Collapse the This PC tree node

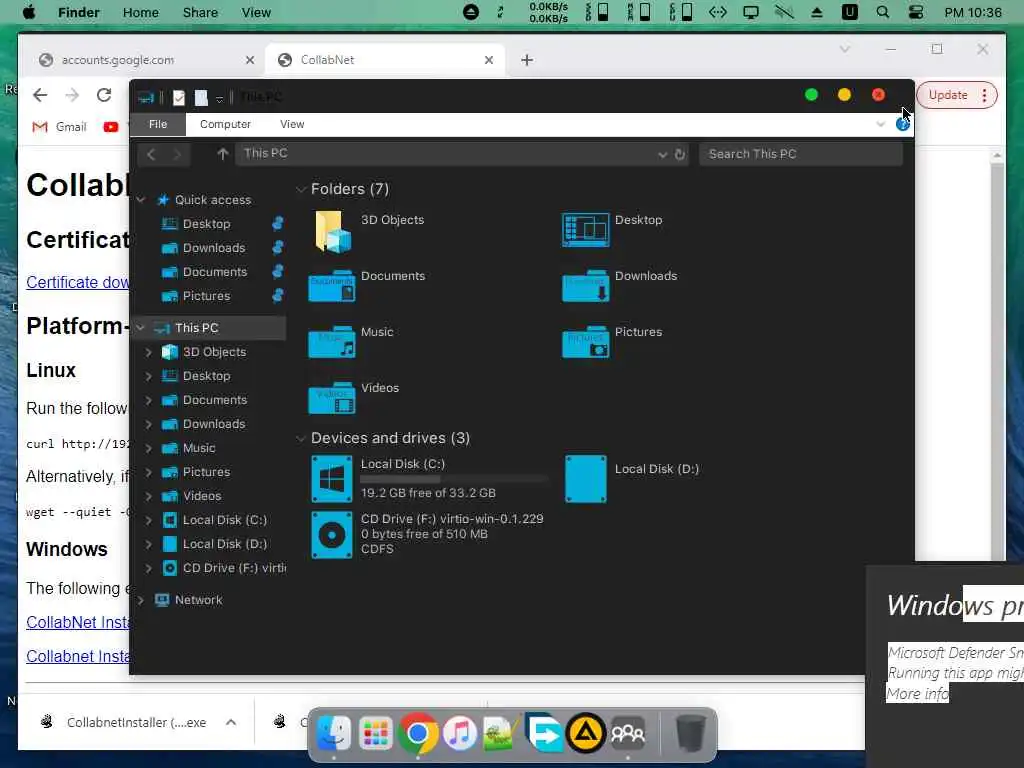(x=140, y=328)
